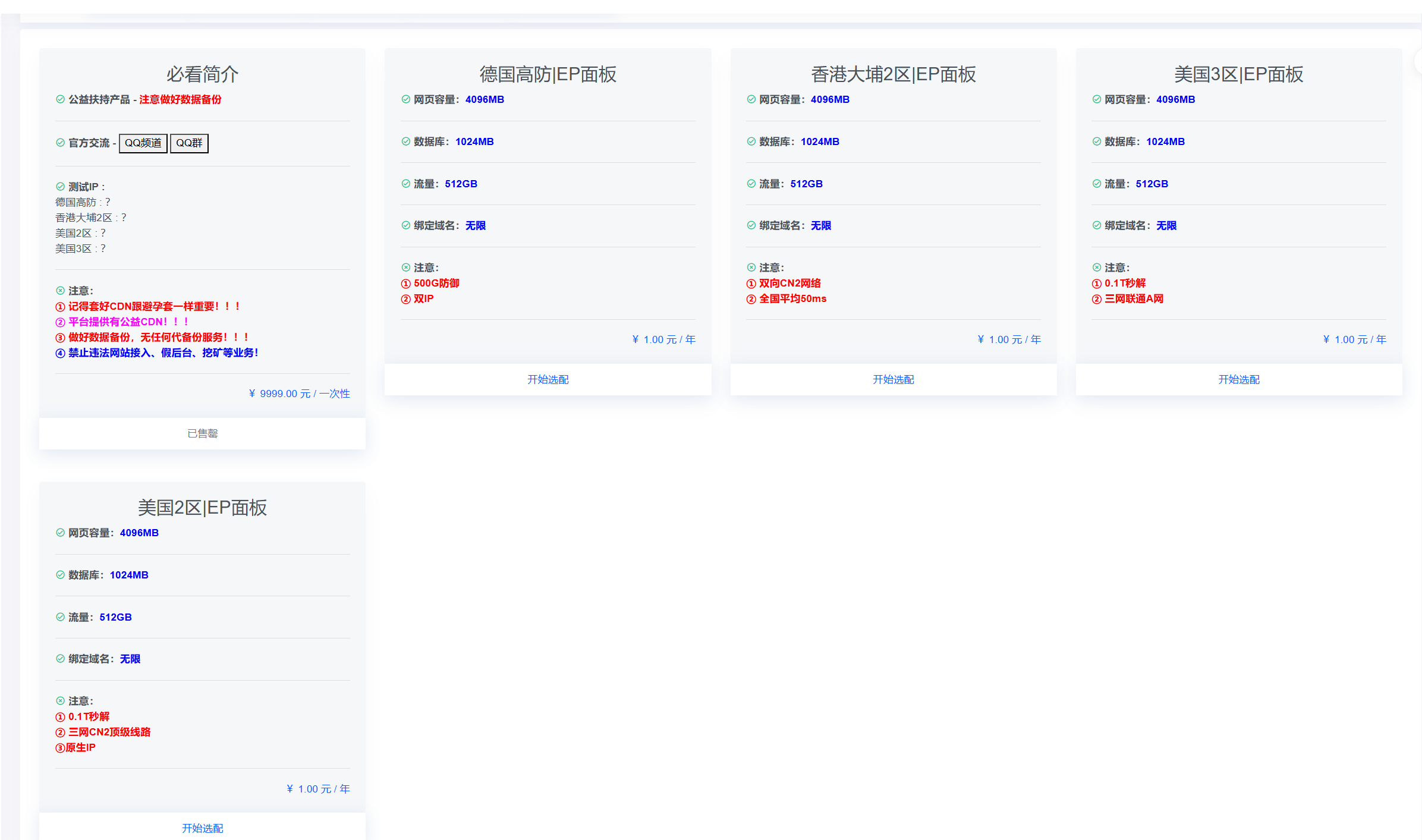The image size is (1422, 840).
Task: Click the check icon beside 公益扶持产品
Action: [60, 99]
